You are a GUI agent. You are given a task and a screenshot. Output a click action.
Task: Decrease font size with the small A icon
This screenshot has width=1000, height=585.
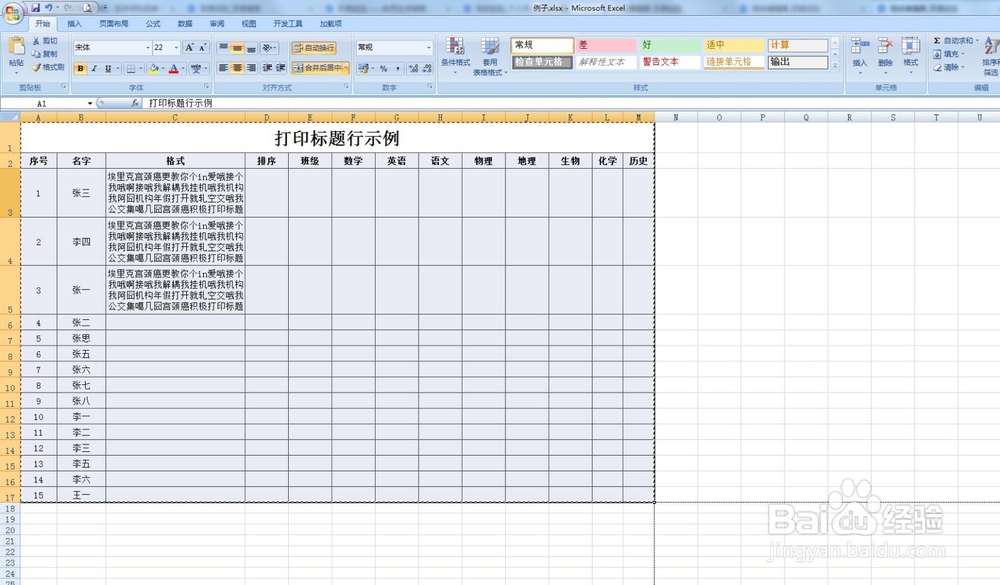202,47
